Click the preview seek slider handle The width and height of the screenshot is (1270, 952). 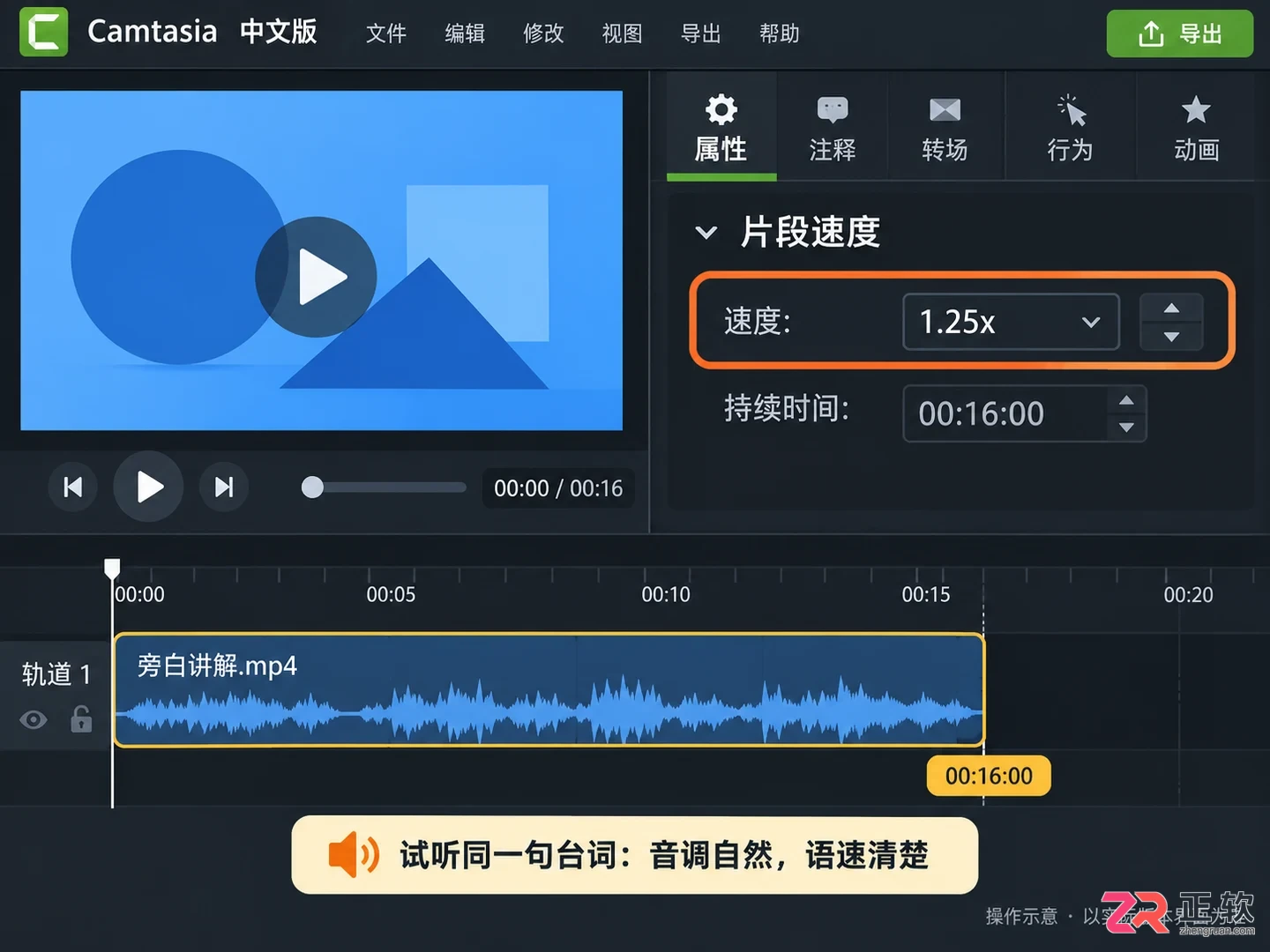[x=312, y=487]
